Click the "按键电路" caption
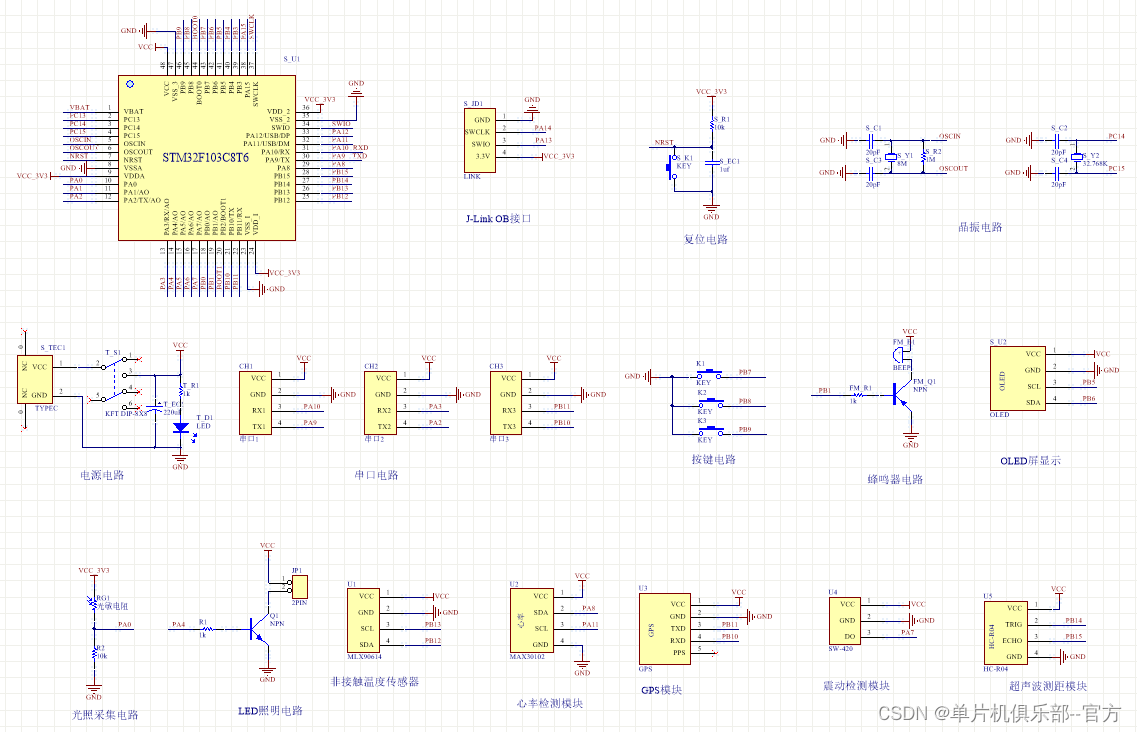This screenshot has height=732, width=1137. point(714,459)
